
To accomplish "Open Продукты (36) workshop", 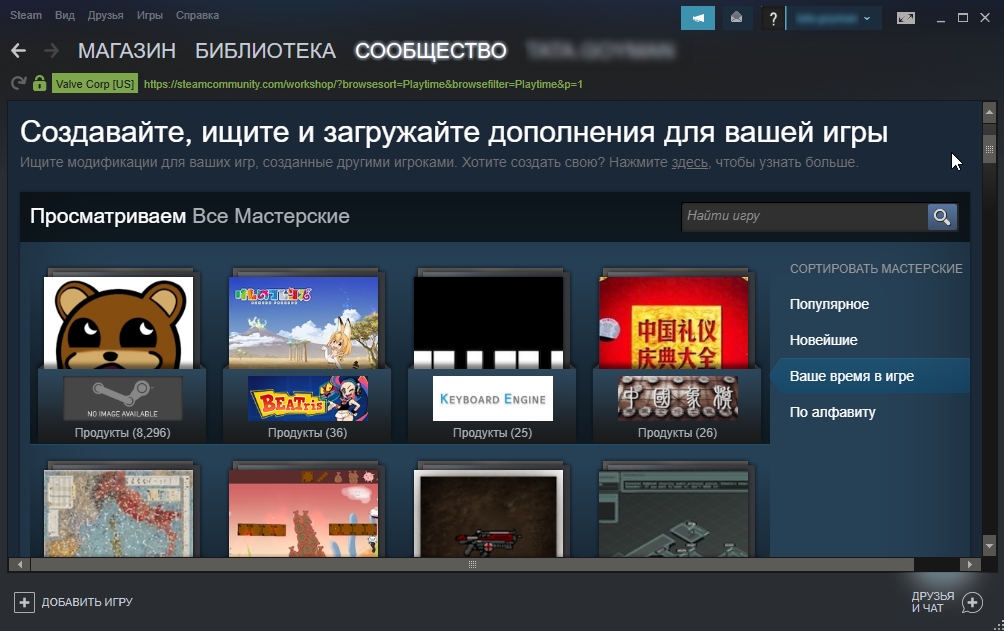I will 307,433.
